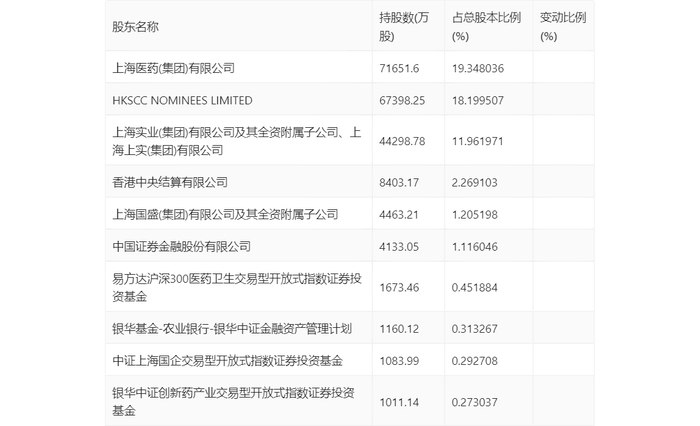700x426 pixels.
Task: Select shareholder 上海医药(集团)有限公司
Action: pyautogui.click(x=173, y=68)
